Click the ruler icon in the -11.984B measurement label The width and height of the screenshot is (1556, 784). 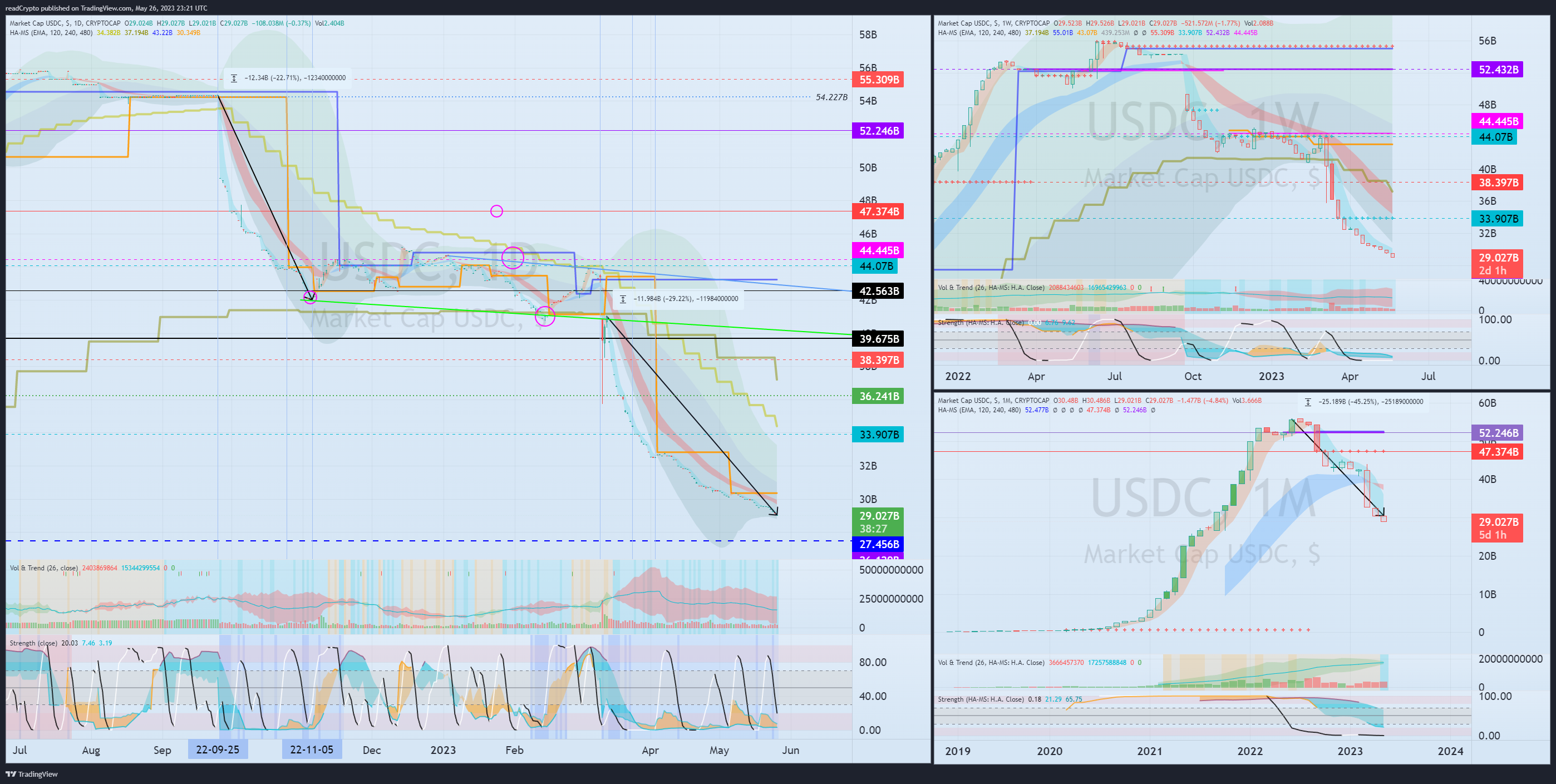(623, 299)
